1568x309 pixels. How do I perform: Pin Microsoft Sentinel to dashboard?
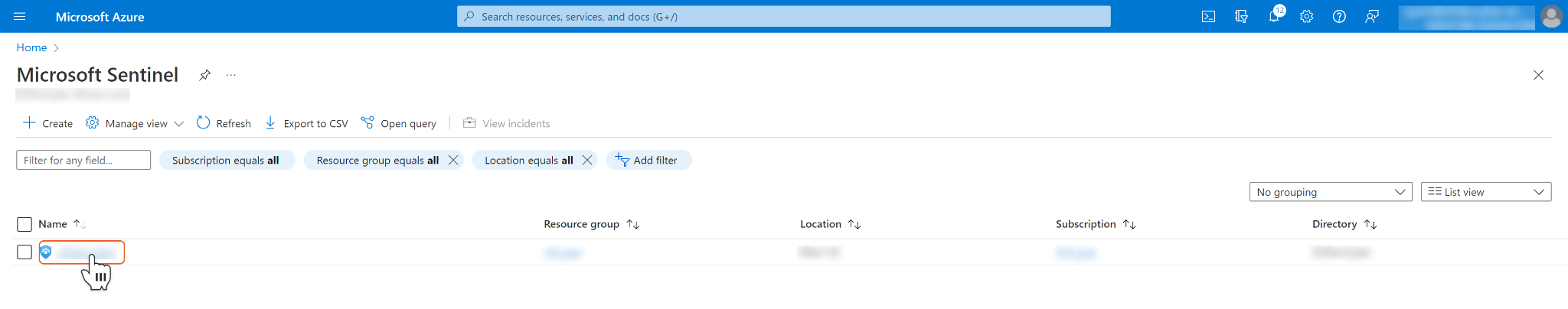pyautogui.click(x=204, y=75)
